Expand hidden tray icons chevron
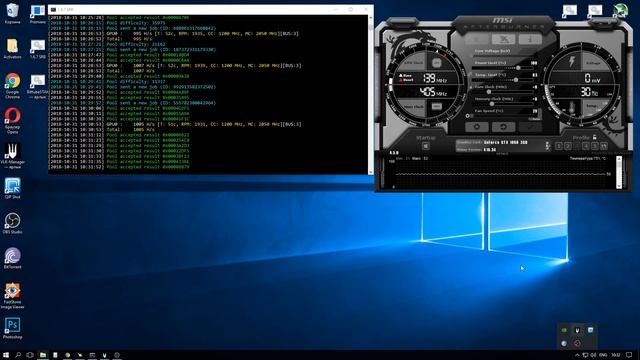The image size is (640, 360). coord(577,355)
